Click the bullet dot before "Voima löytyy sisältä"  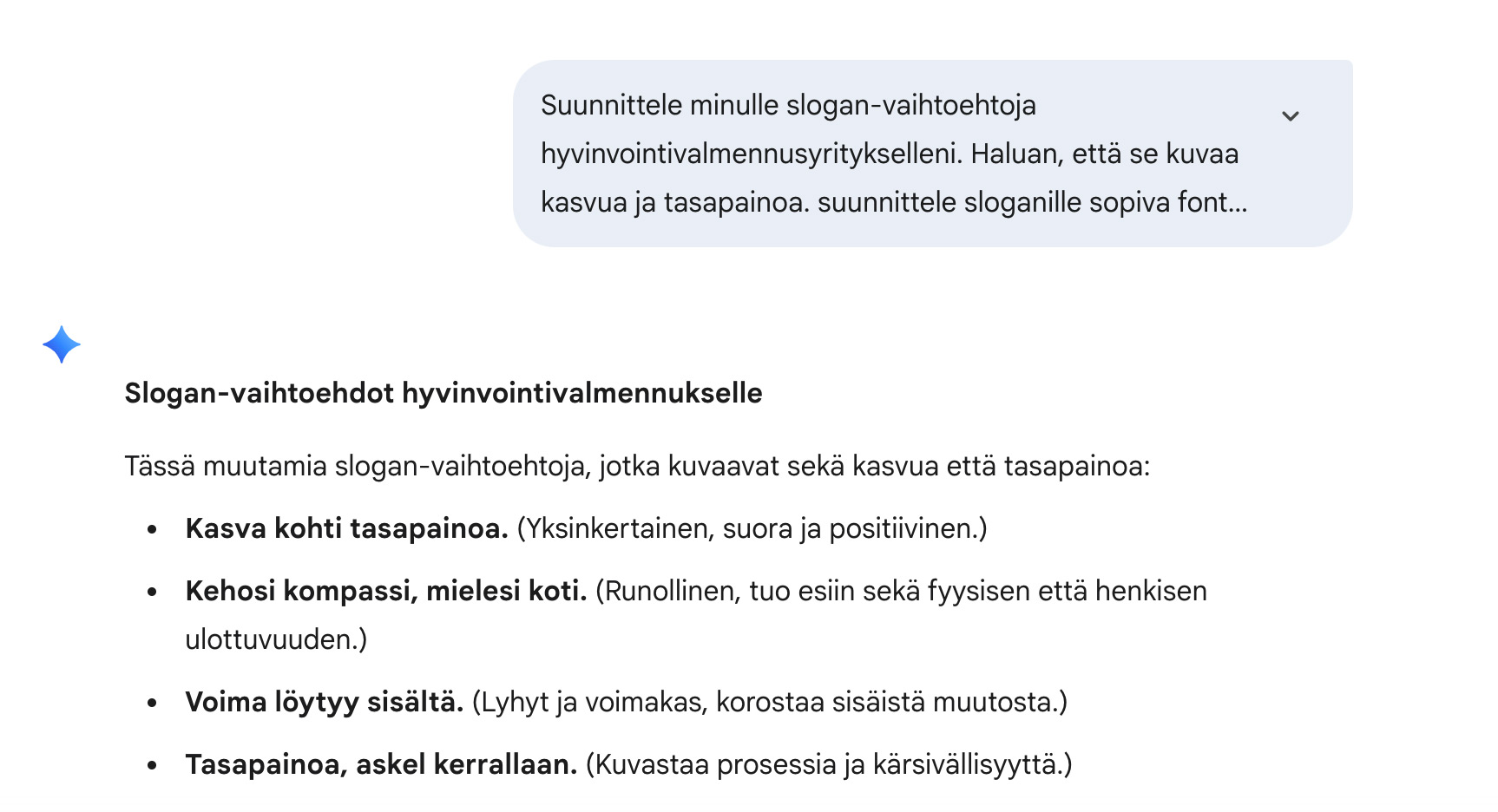click(153, 703)
